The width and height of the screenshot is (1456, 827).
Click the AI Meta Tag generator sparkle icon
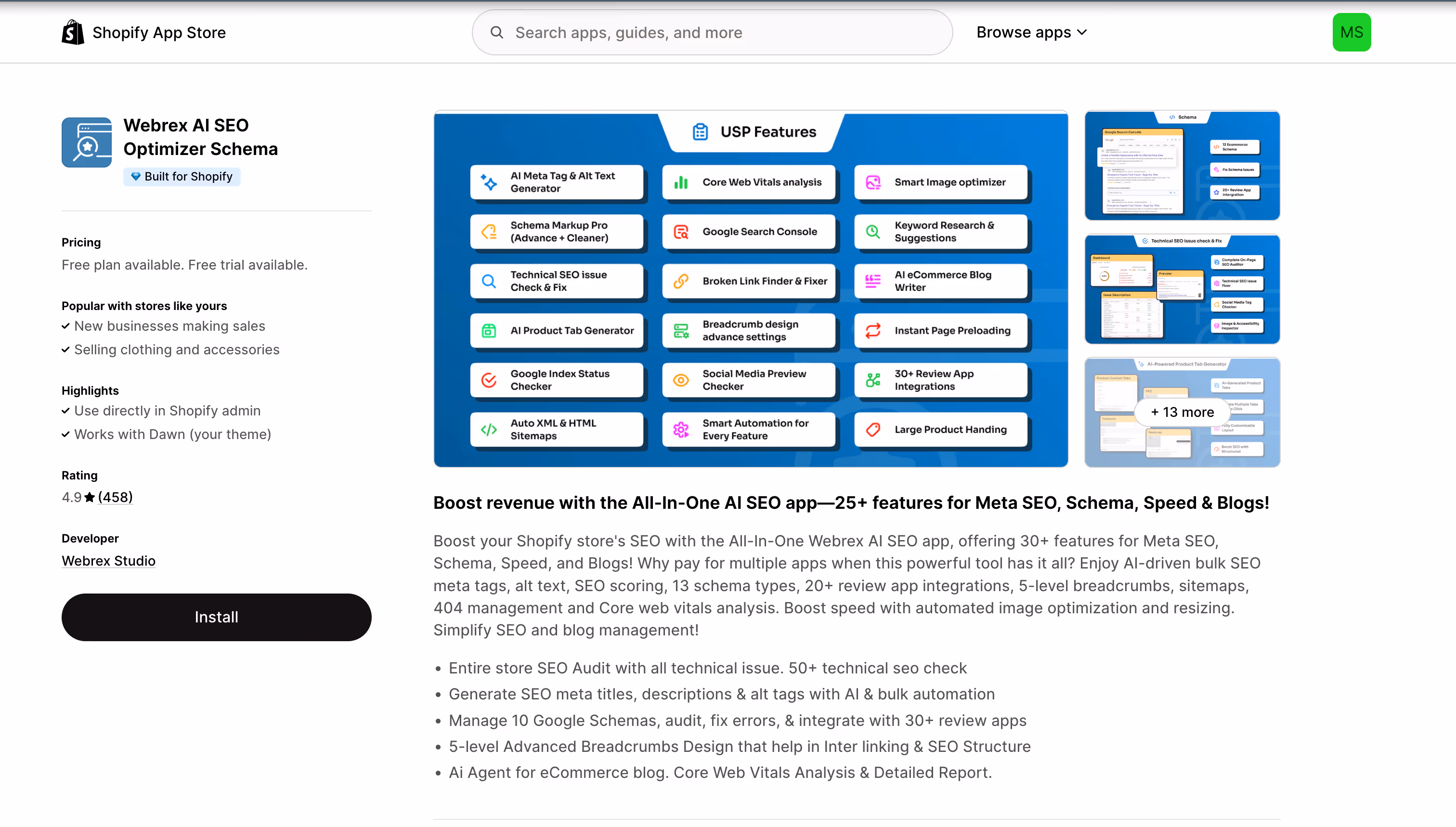click(489, 182)
